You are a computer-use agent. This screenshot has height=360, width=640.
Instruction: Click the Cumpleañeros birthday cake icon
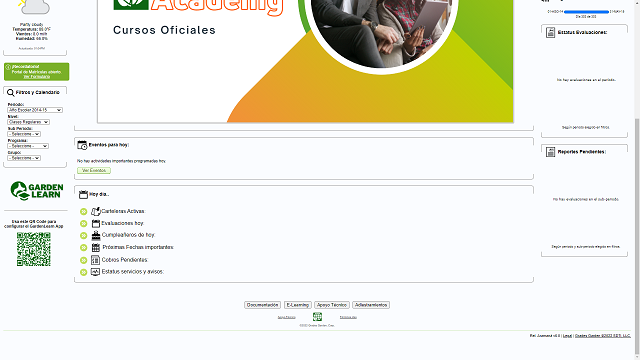(96, 235)
